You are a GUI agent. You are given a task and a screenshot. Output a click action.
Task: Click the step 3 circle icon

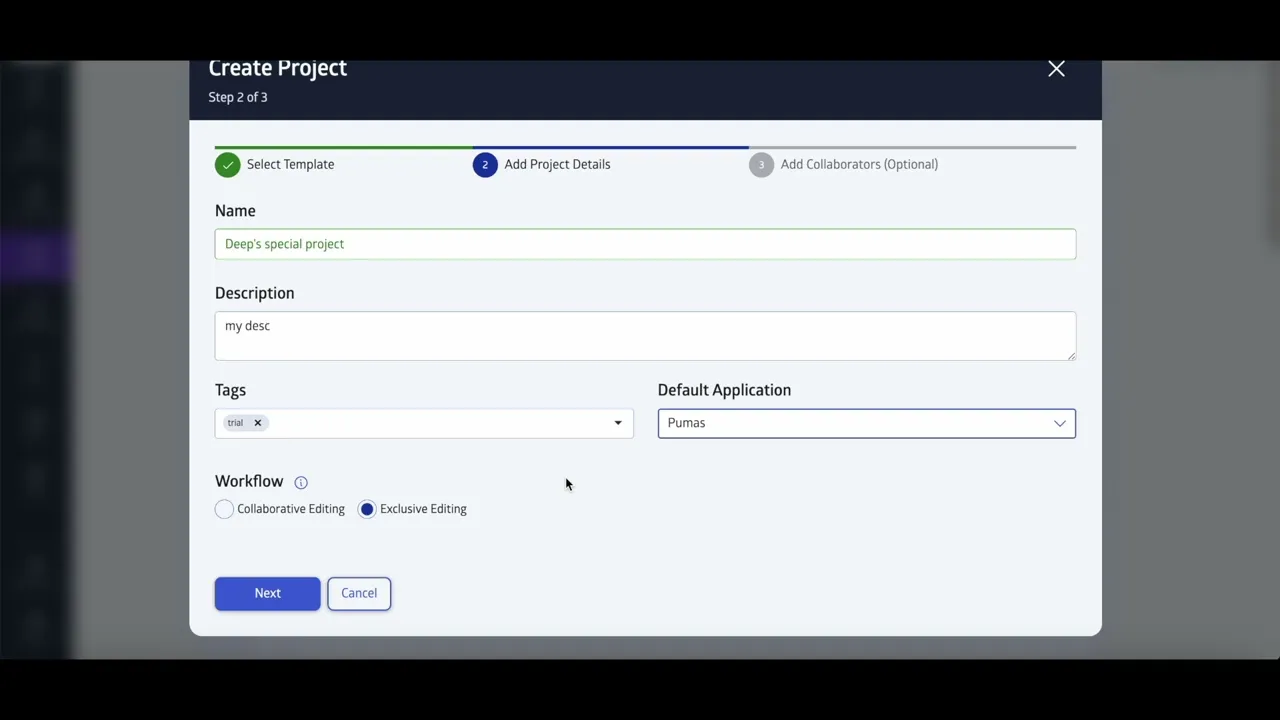click(761, 165)
